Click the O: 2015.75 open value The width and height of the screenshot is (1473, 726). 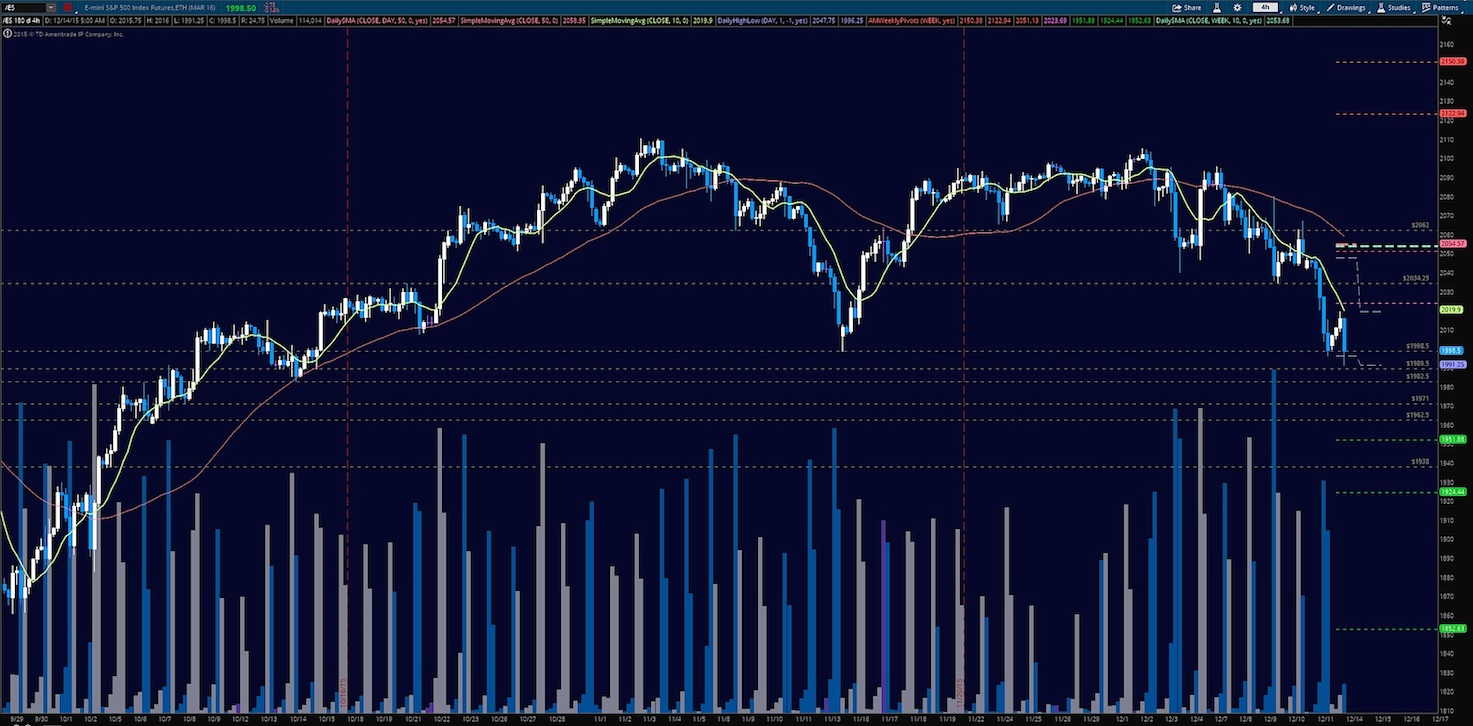click(x=126, y=21)
